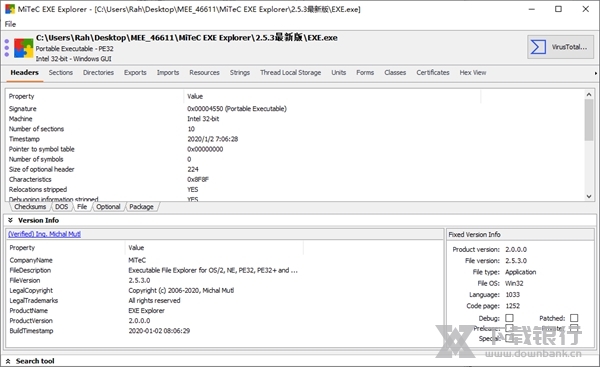Image resolution: width=600 pixels, height=367 pixels.
Task: Switch to the Resources tab
Action: tap(204, 73)
